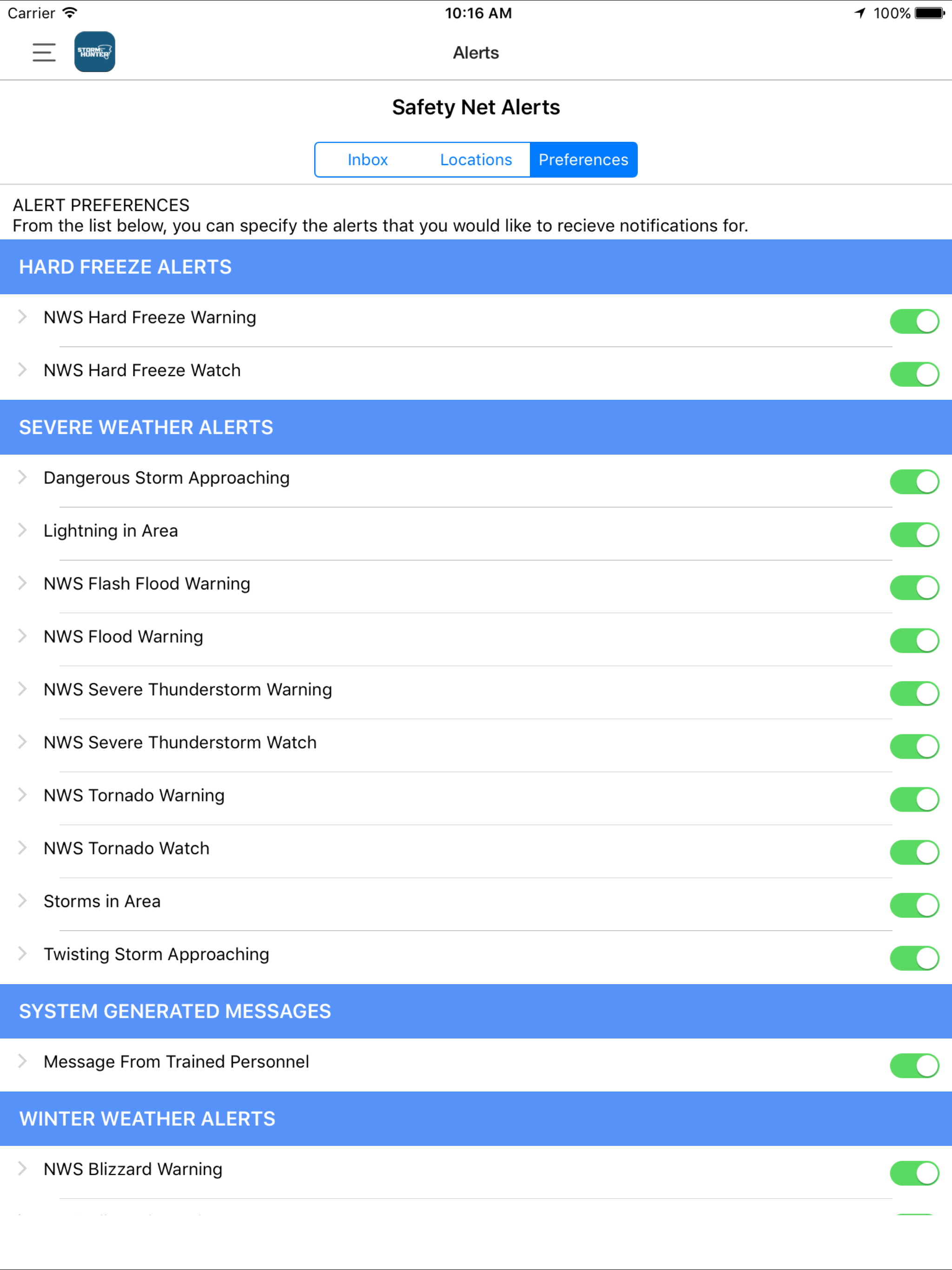The width and height of the screenshot is (952, 1270).
Task: Disable Message From Trained Personnel
Action: click(x=914, y=1065)
